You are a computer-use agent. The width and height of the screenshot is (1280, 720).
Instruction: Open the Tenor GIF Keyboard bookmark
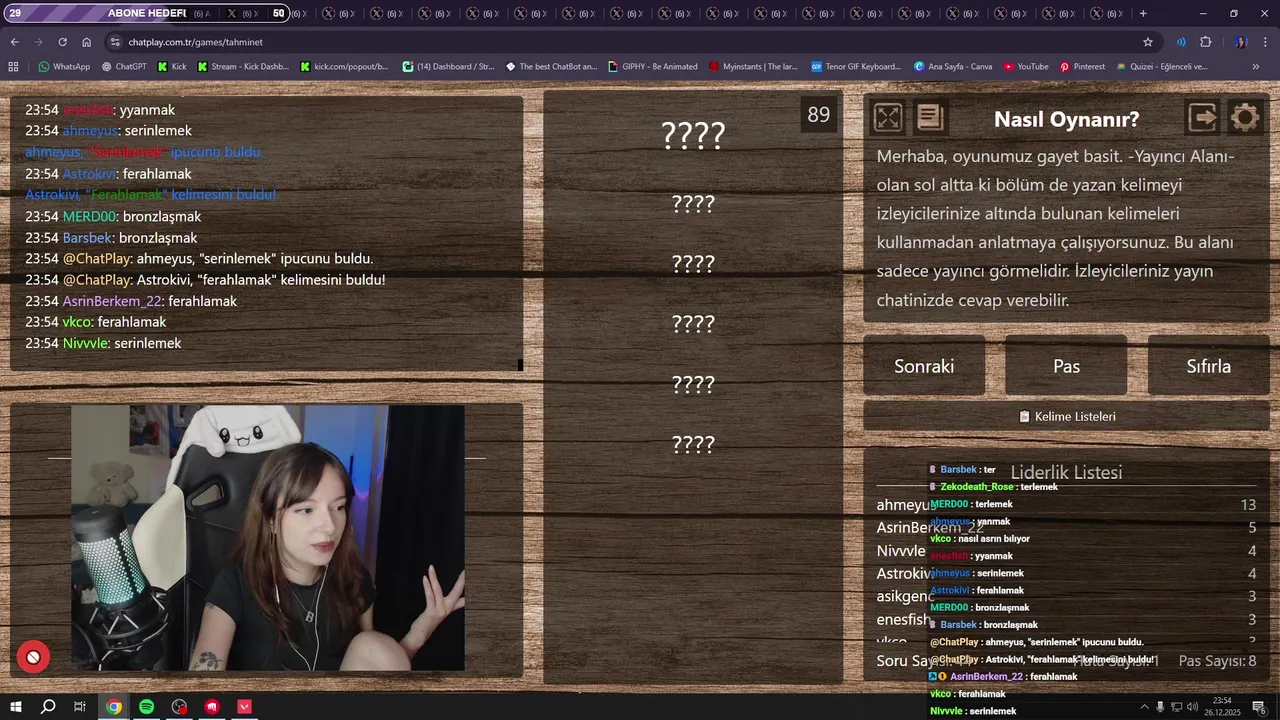click(856, 67)
